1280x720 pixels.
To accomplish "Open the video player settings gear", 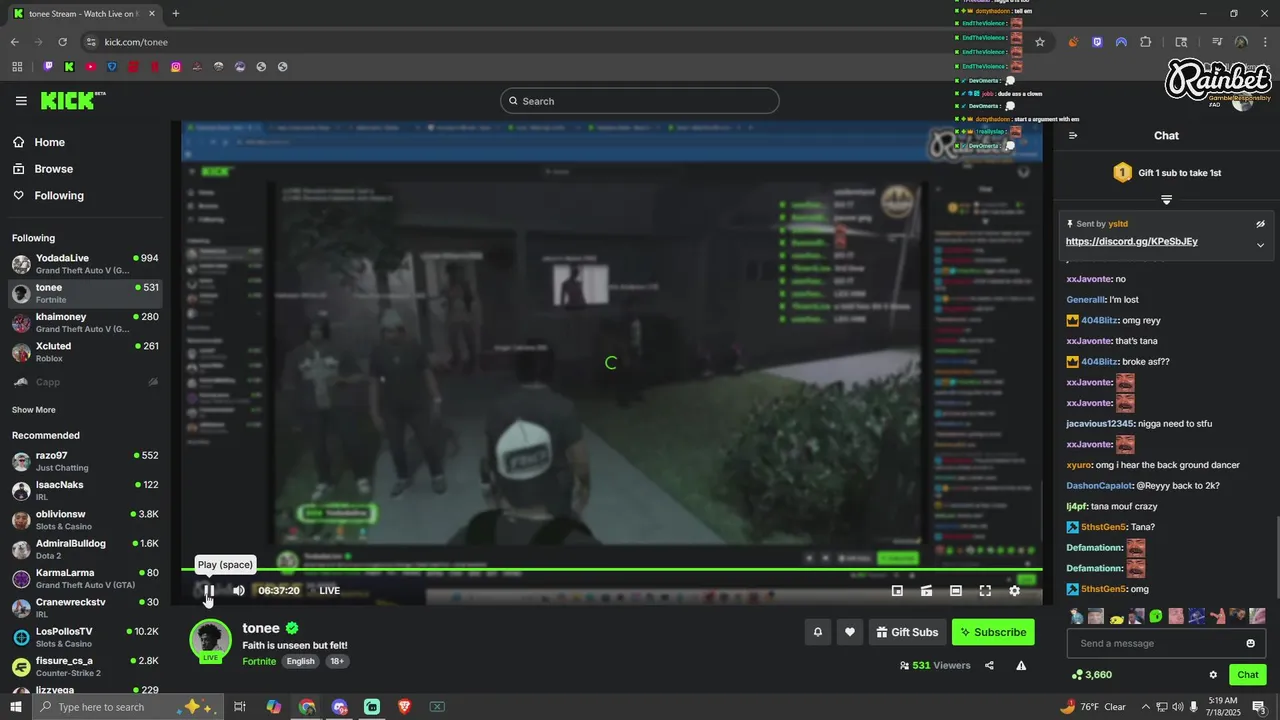I will click(1014, 591).
